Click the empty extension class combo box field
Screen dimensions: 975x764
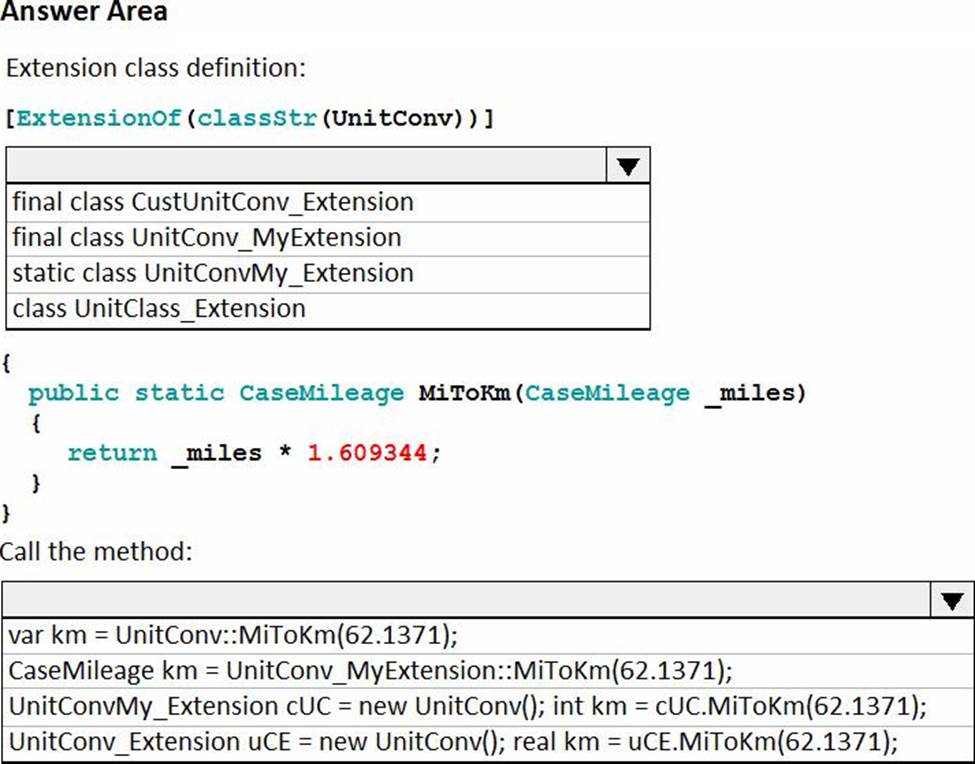coord(306,166)
